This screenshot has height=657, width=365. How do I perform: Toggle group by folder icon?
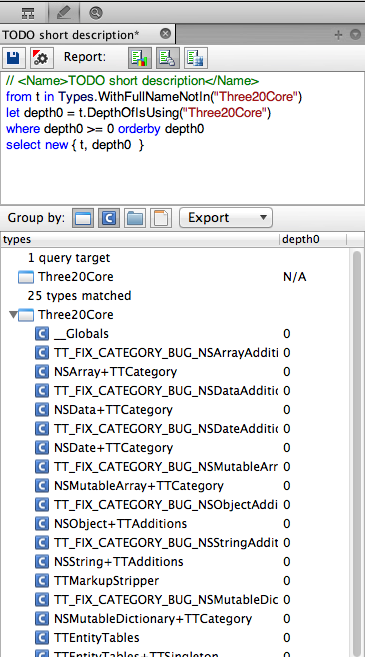135,218
